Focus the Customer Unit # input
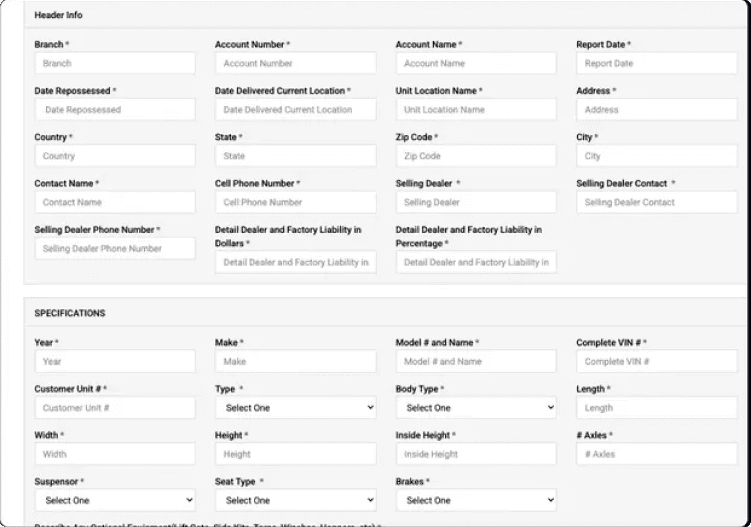Screen dimensions: 751x527 pos(115,408)
